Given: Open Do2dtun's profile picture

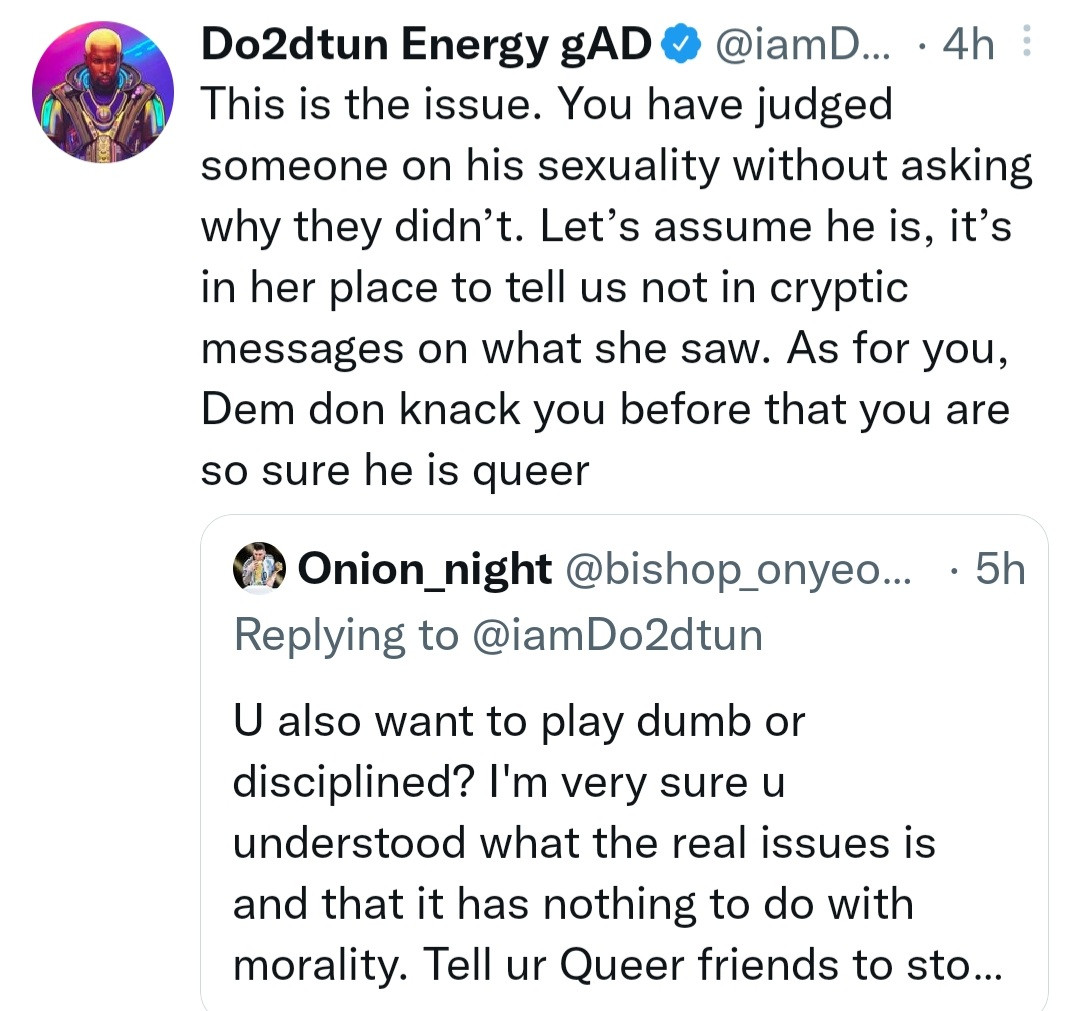Looking at the screenshot, I should 103,90.
